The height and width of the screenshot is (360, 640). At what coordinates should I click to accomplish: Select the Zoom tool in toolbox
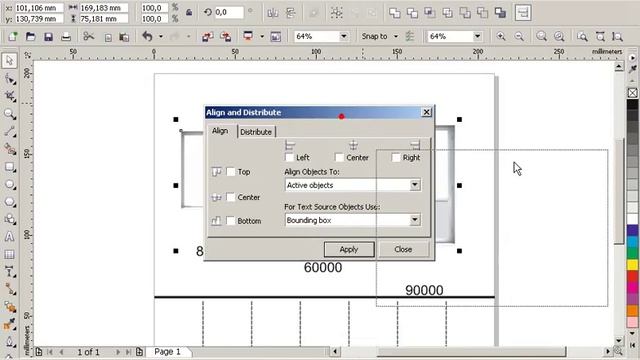tap(9, 114)
